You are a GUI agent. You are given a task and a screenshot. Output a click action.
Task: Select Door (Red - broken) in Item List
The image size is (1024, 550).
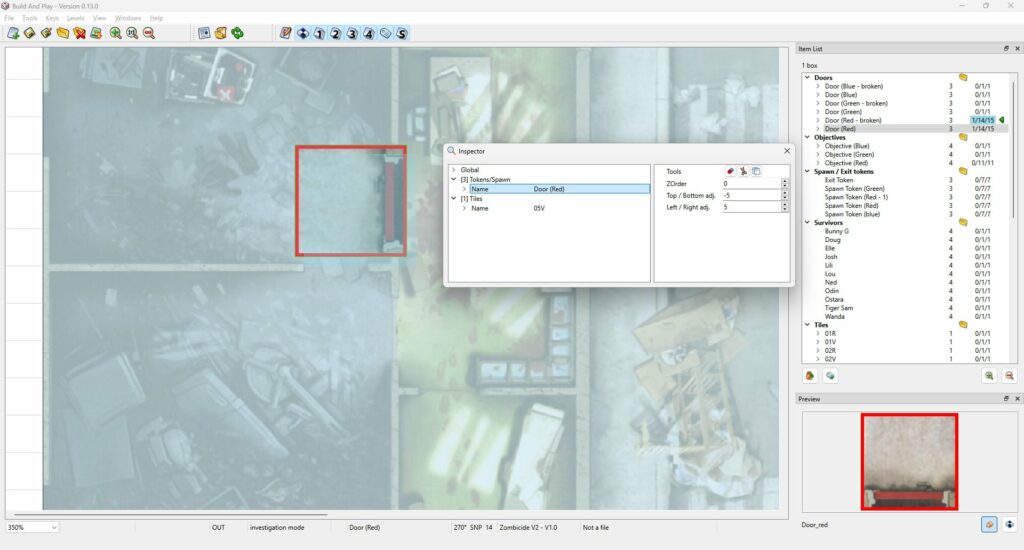pos(853,120)
